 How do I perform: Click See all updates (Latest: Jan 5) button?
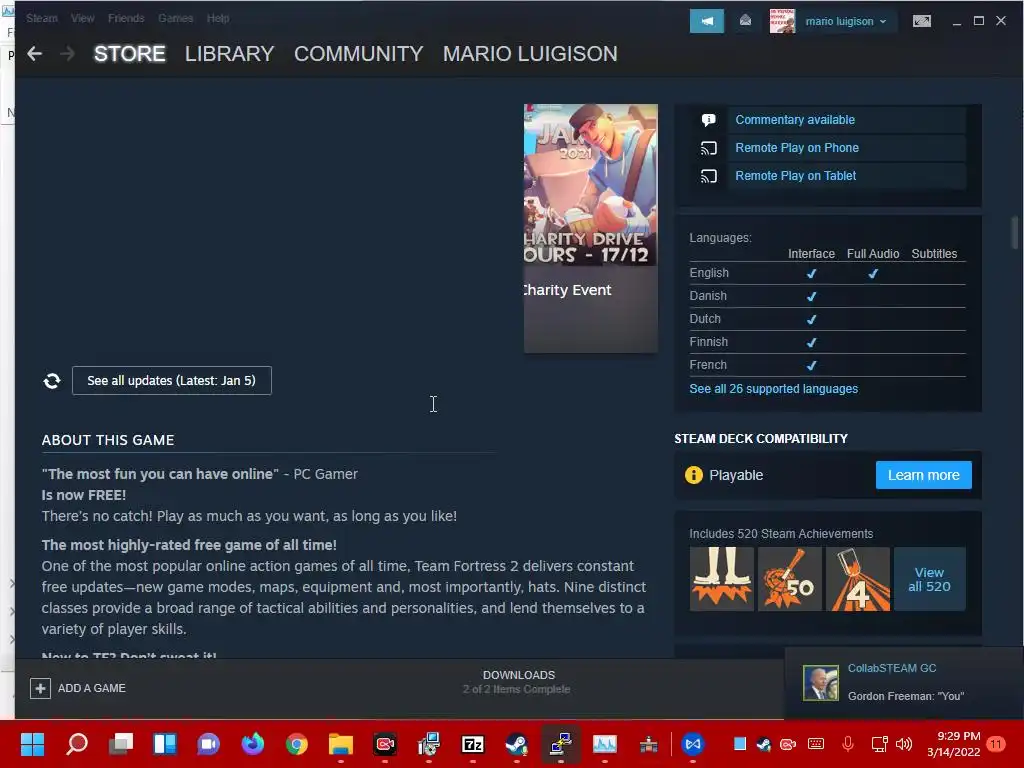tap(172, 381)
